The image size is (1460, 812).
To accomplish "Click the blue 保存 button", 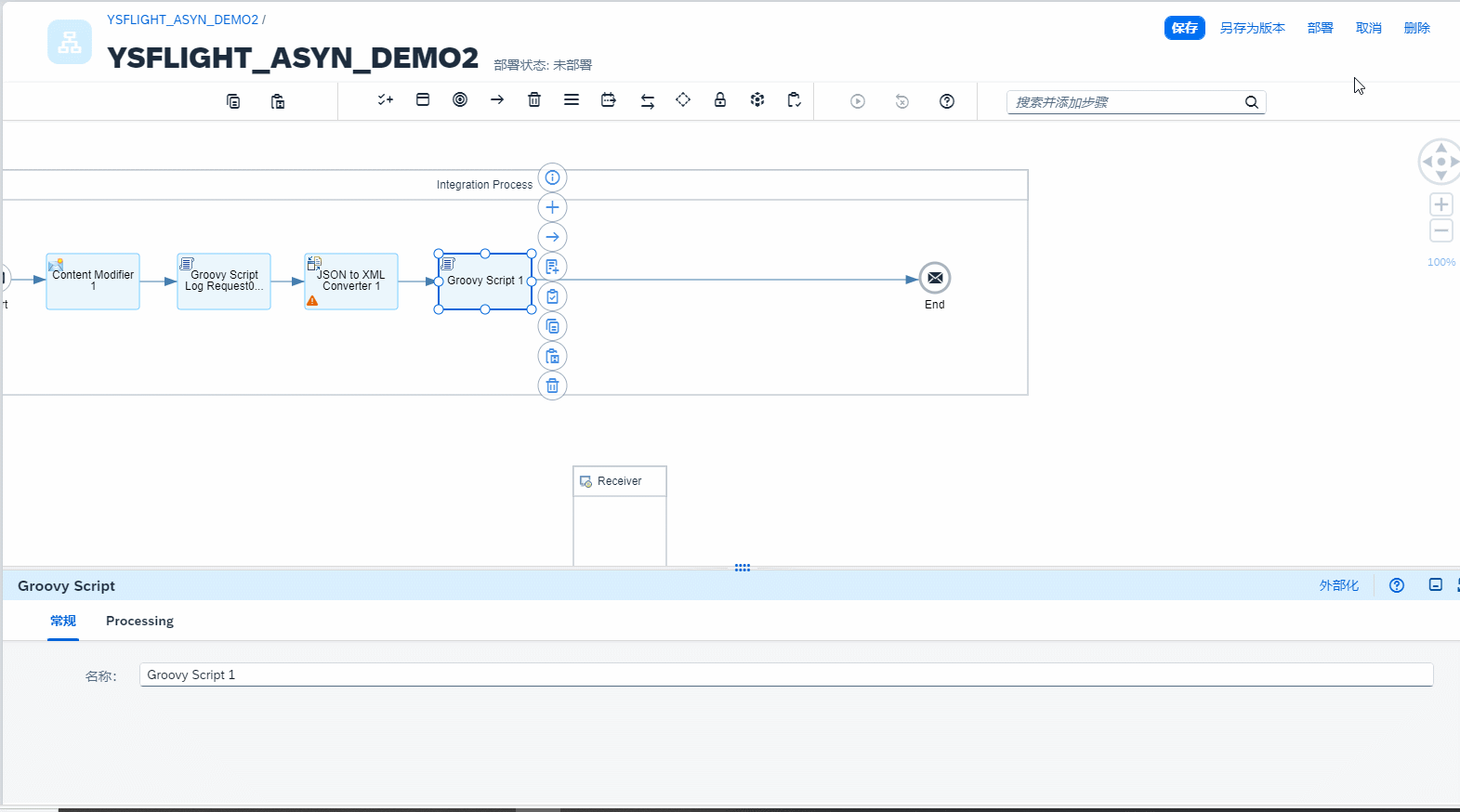I will (x=1184, y=28).
